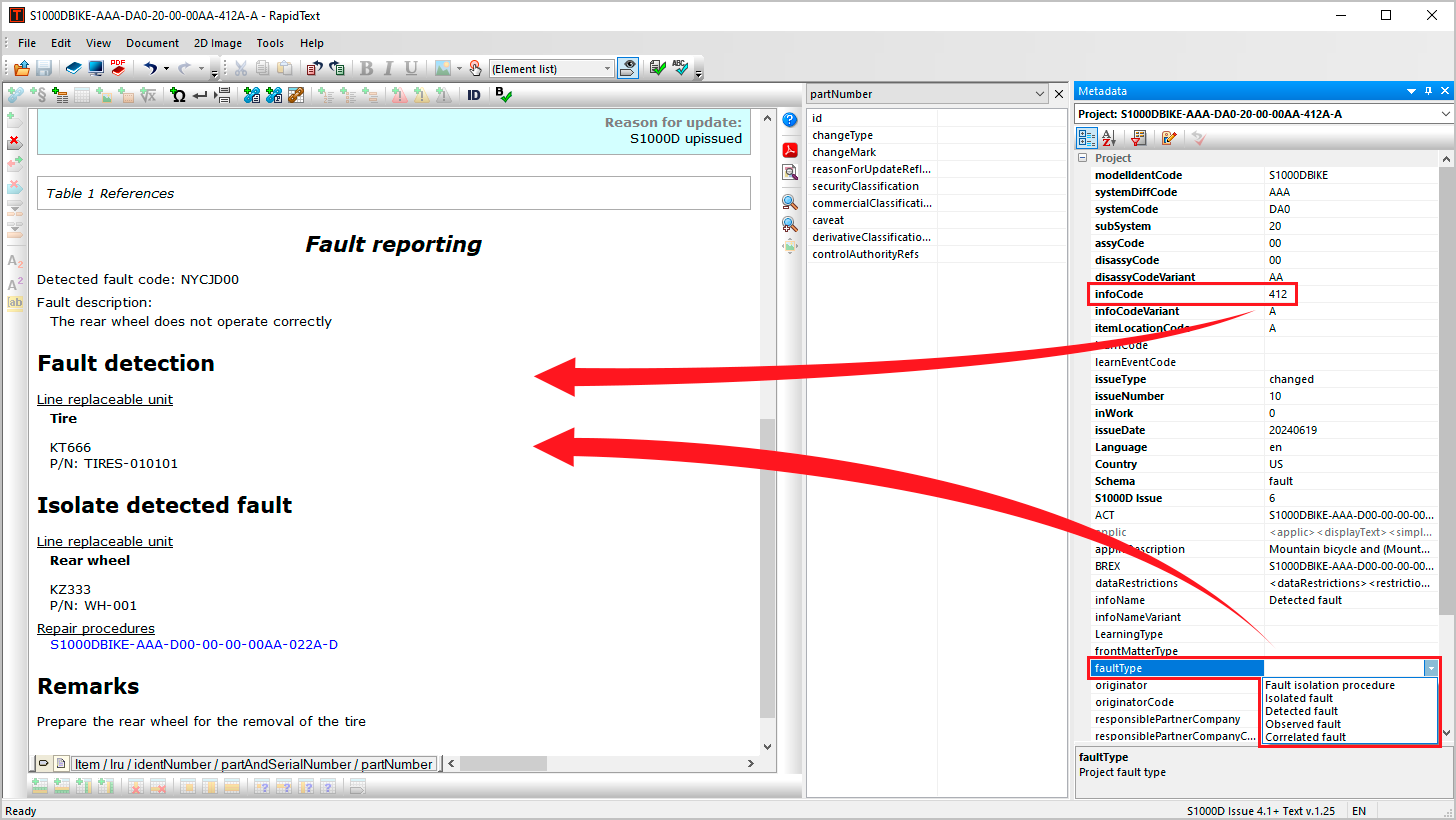Screen dimensions: 1456x820
Task: Pin the Metadata panel
Action: point(1428,91)
